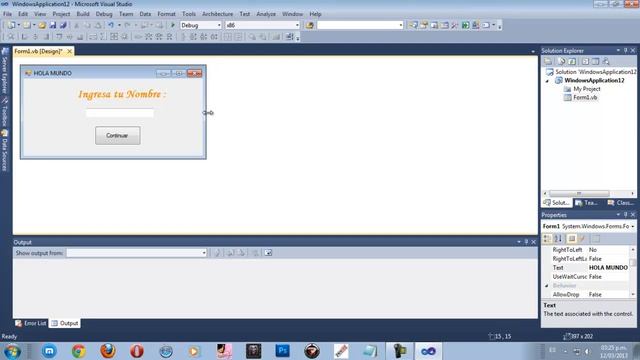
Task: Open the Analyze menu
Action: (x=266, y=14)
